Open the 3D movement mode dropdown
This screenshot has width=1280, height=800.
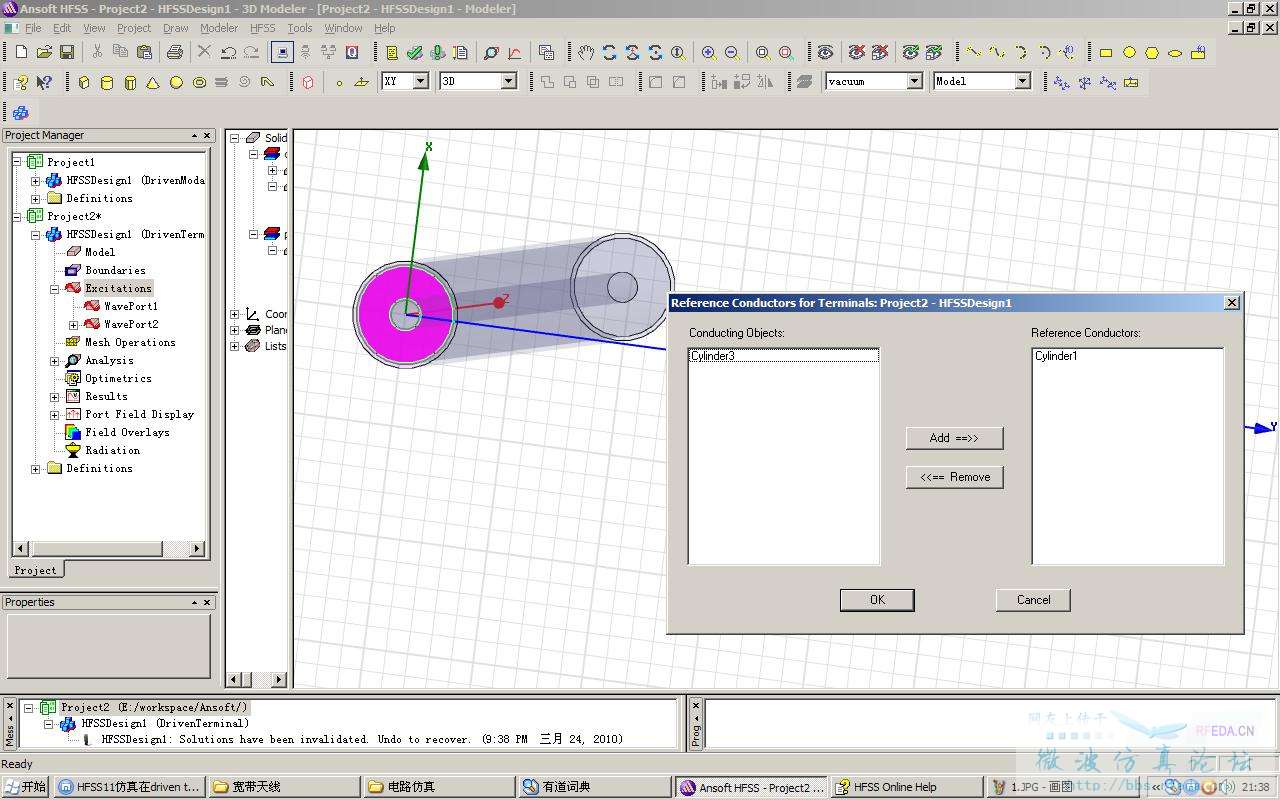(508, 81)
